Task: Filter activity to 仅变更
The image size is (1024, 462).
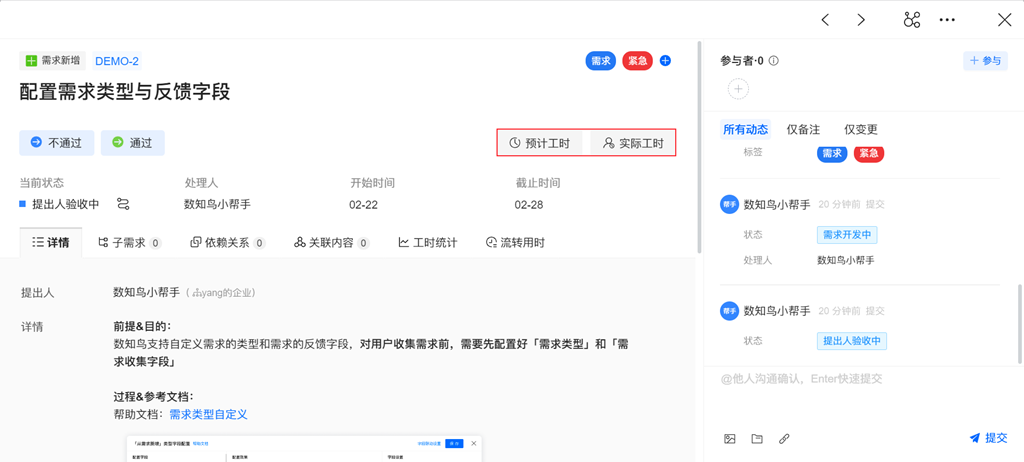Action: [861, 129]
